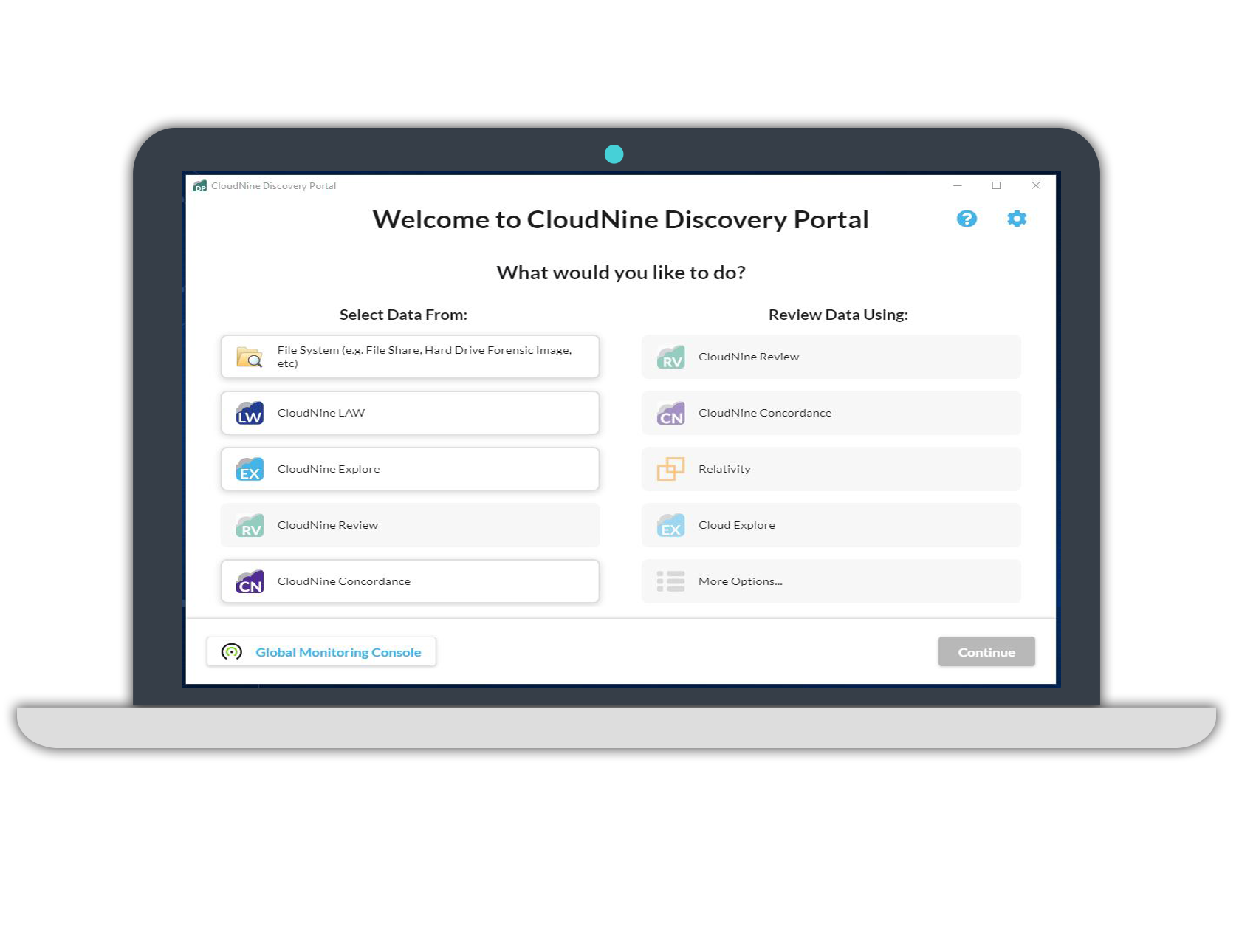Select CloudNine Explore as data source
Screen dimensions: 1239x952
(x=410, y=469)
